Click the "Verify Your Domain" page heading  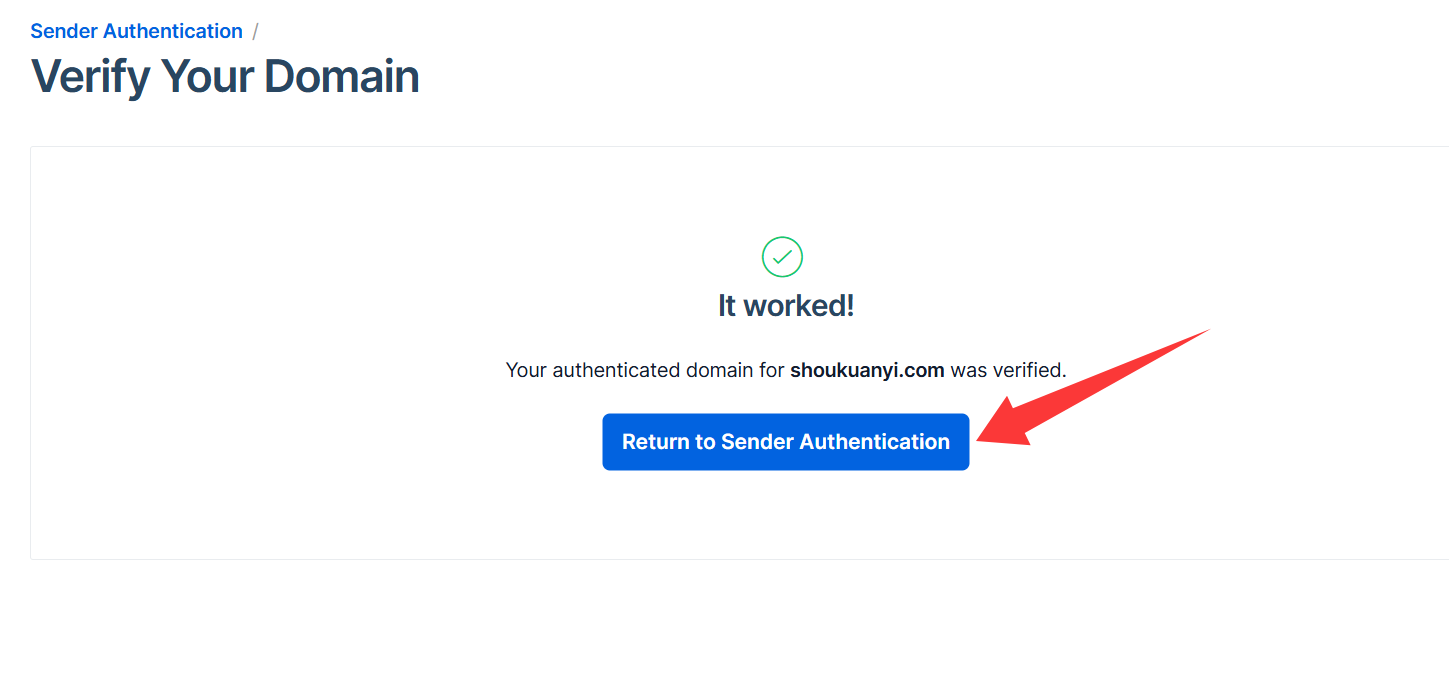(225, 77)
